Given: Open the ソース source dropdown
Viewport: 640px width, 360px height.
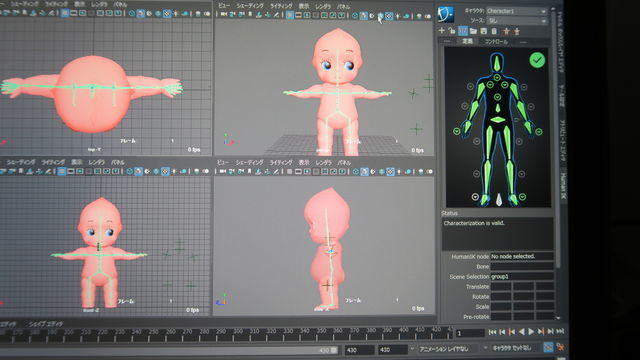Looking at the screenshot, I should (x=516, y=20).
